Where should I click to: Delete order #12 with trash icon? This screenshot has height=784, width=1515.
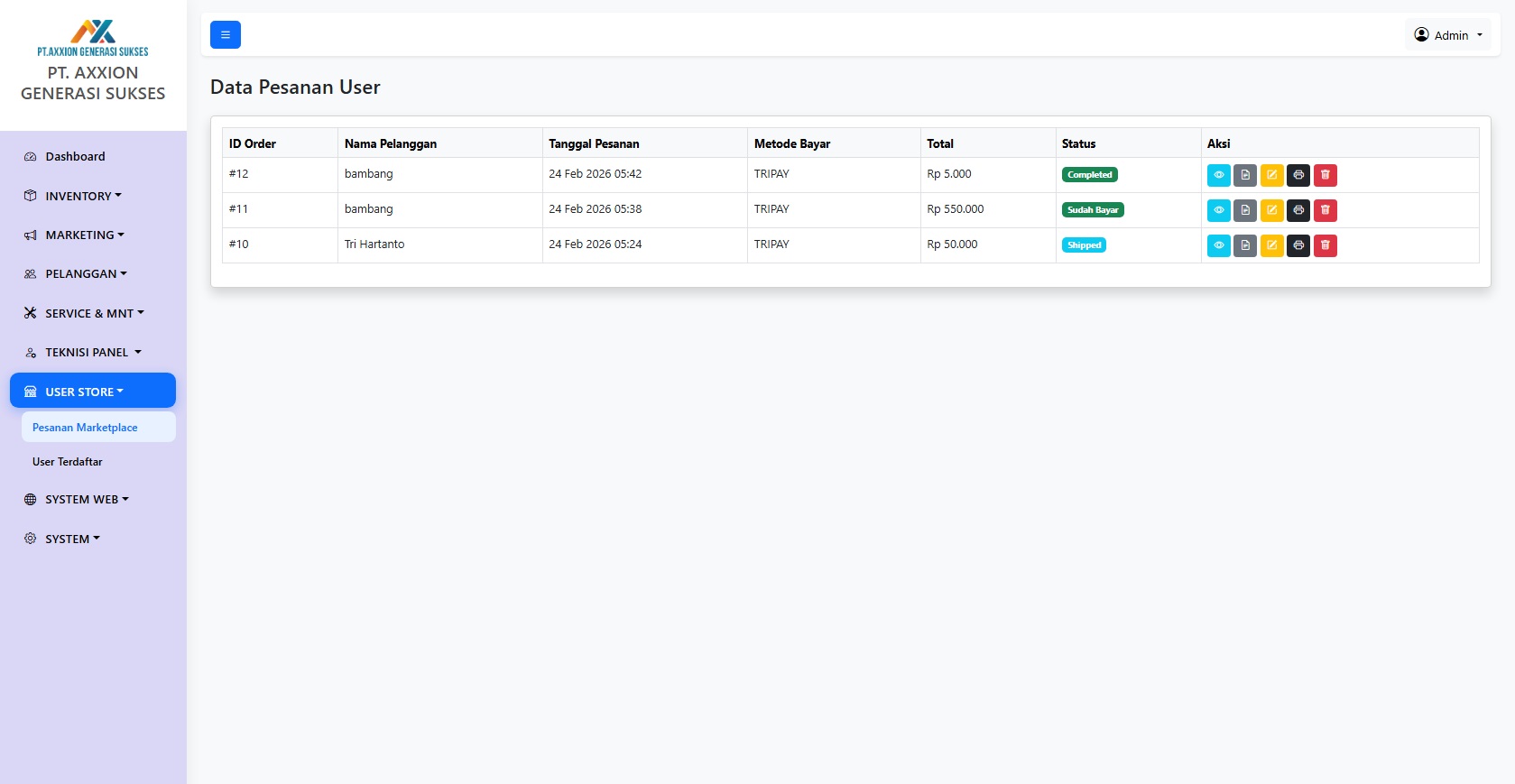[x=1325, y=175]
